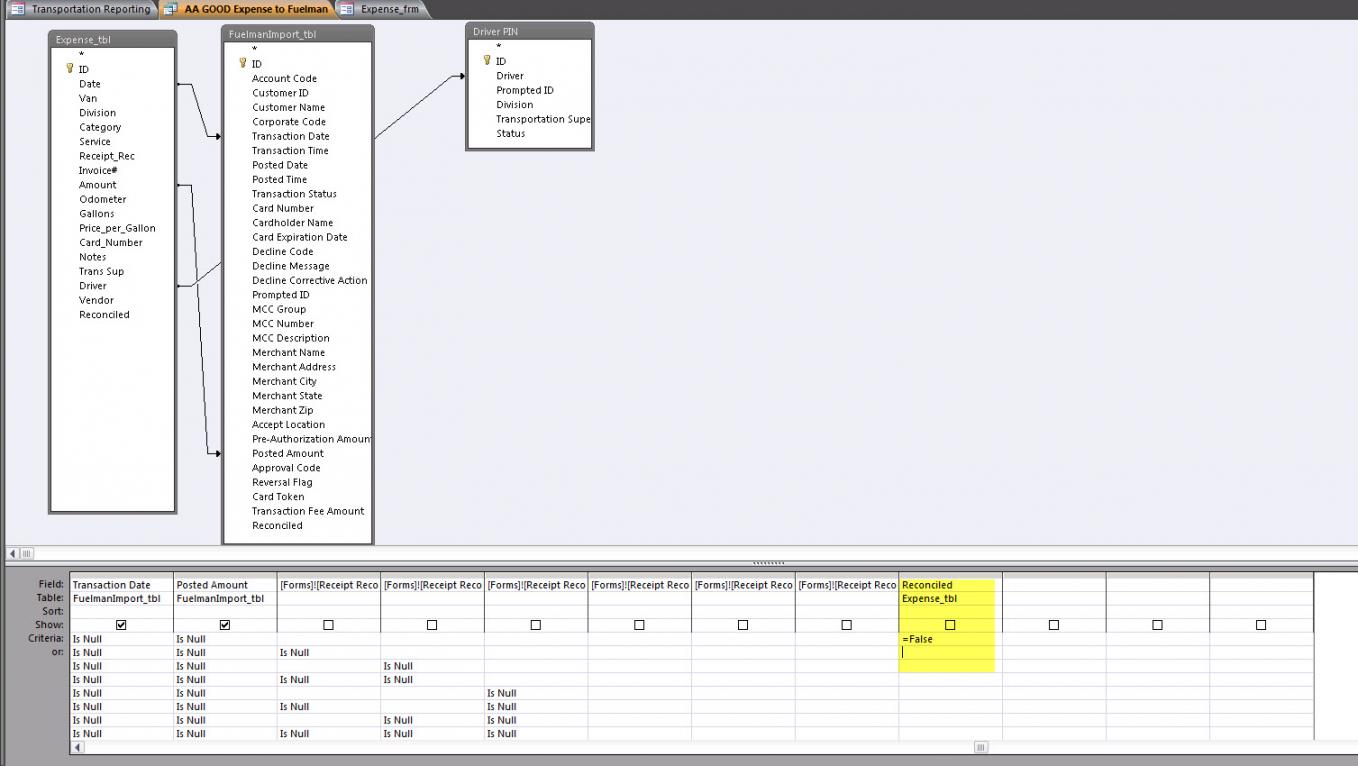Click left scroll arrow of table pane scrollbar

coord(13,554)
